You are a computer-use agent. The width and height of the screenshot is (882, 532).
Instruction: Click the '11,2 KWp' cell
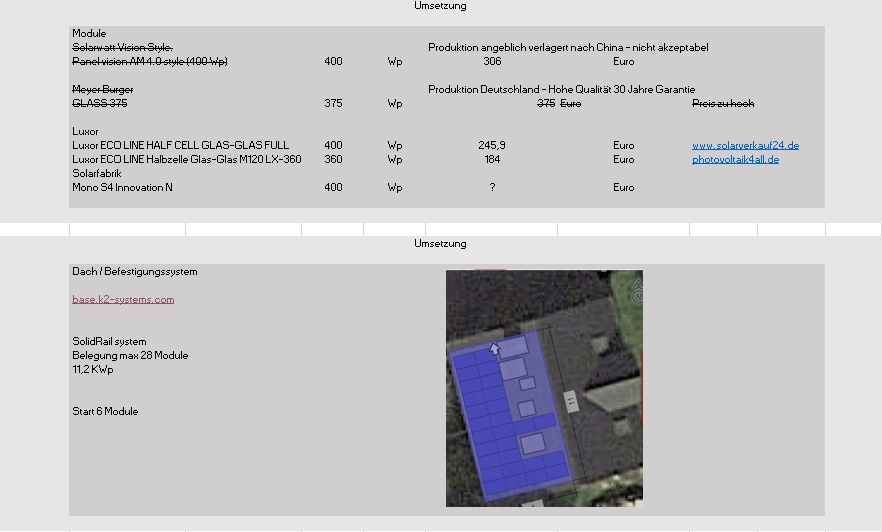[x=93, y=369]
